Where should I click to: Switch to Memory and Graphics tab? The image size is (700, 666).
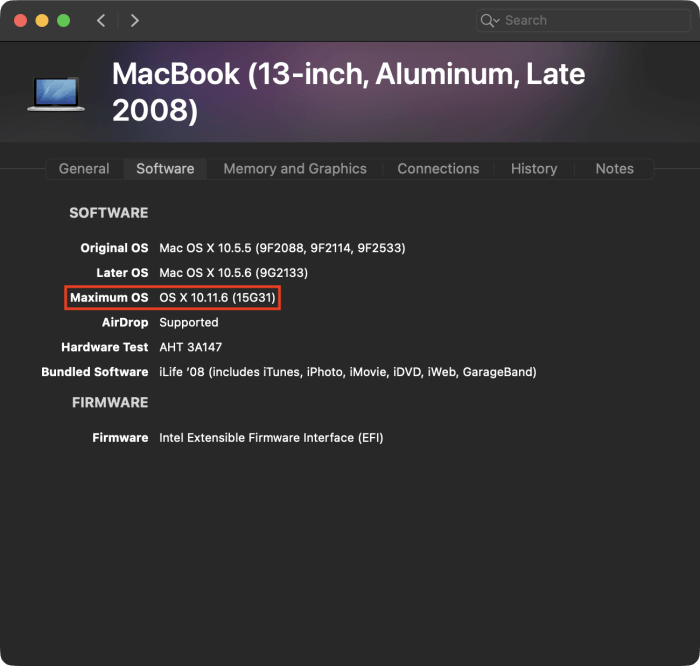pyautogui.click(x=295, y=169)
